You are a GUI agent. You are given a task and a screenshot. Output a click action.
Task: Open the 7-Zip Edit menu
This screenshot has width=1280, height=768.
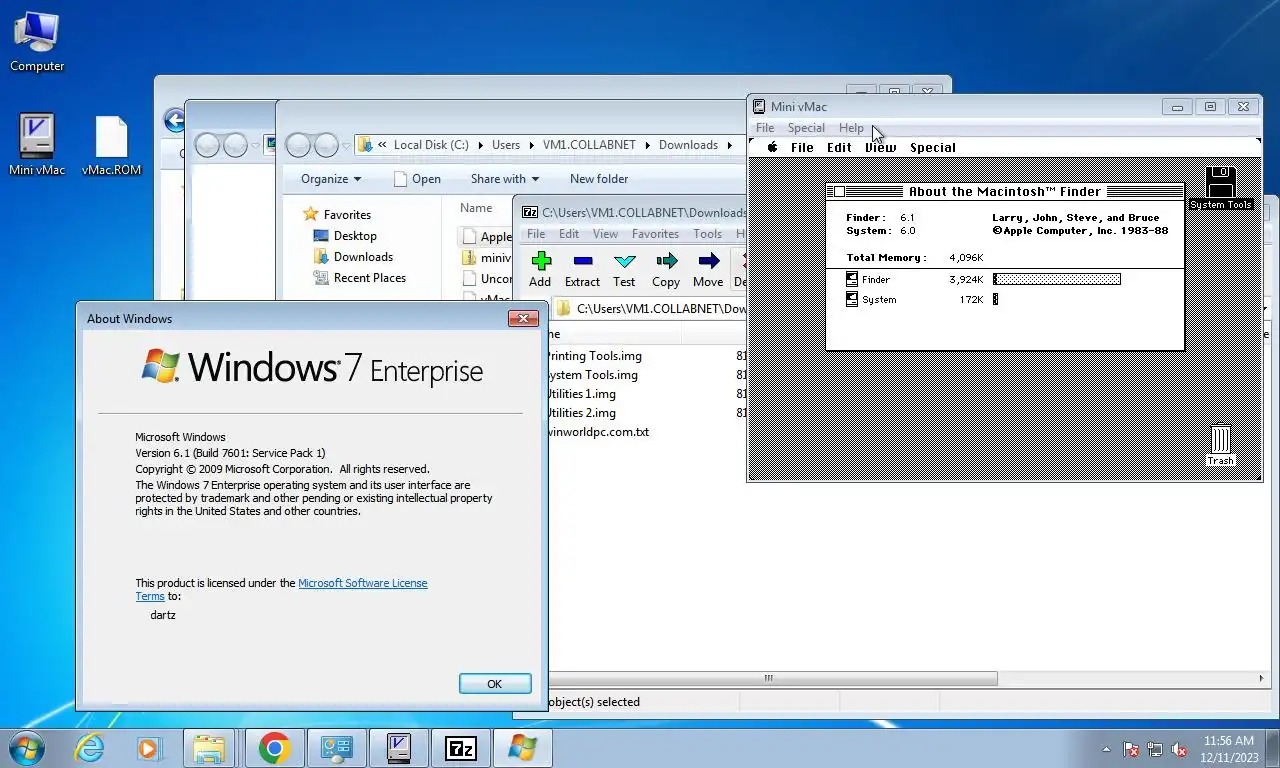tap(569, 234)
